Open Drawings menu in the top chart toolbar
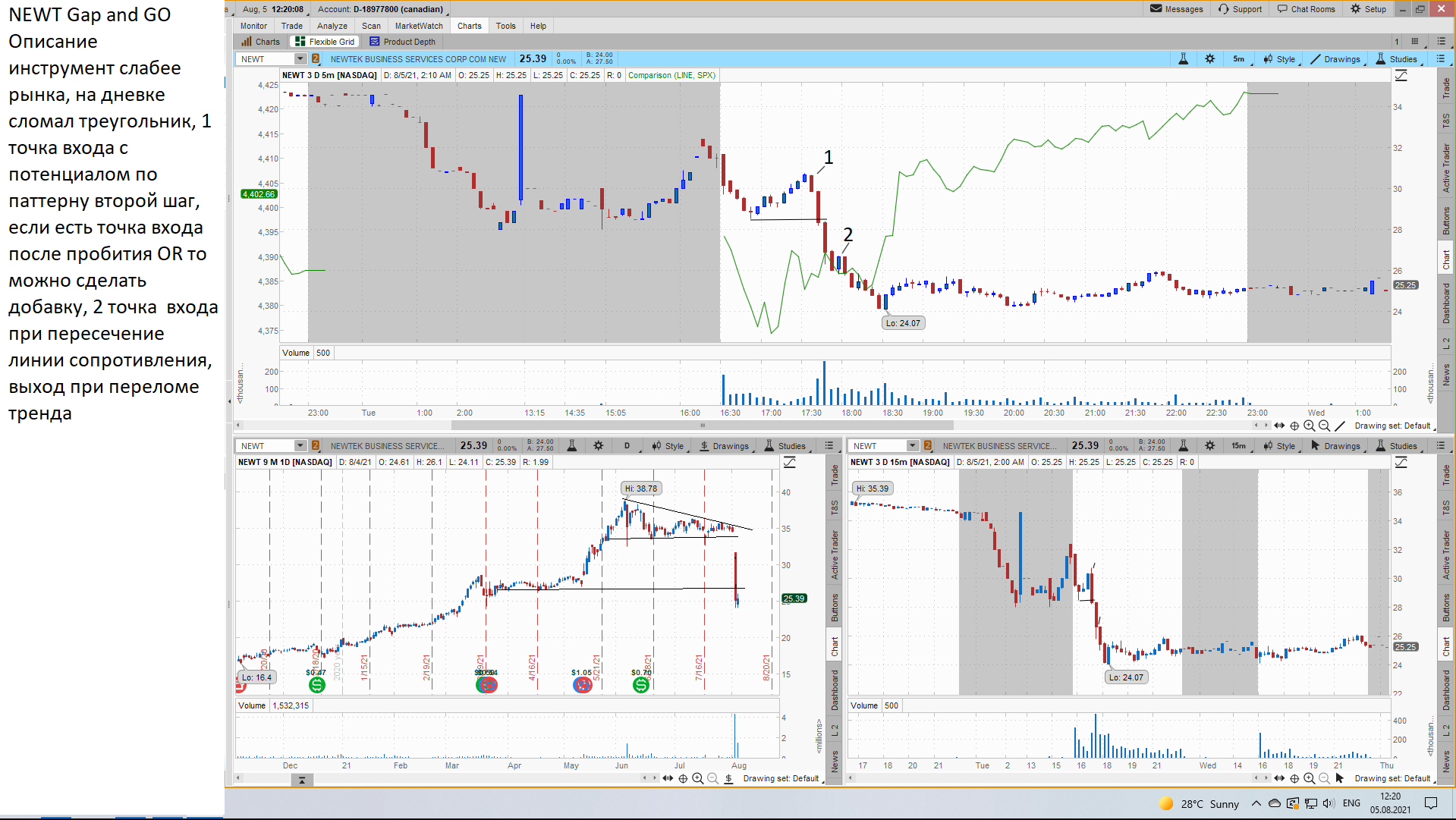Viewport: 1456px width, 820px height. pyautogui.click(x=1337, y=59)
